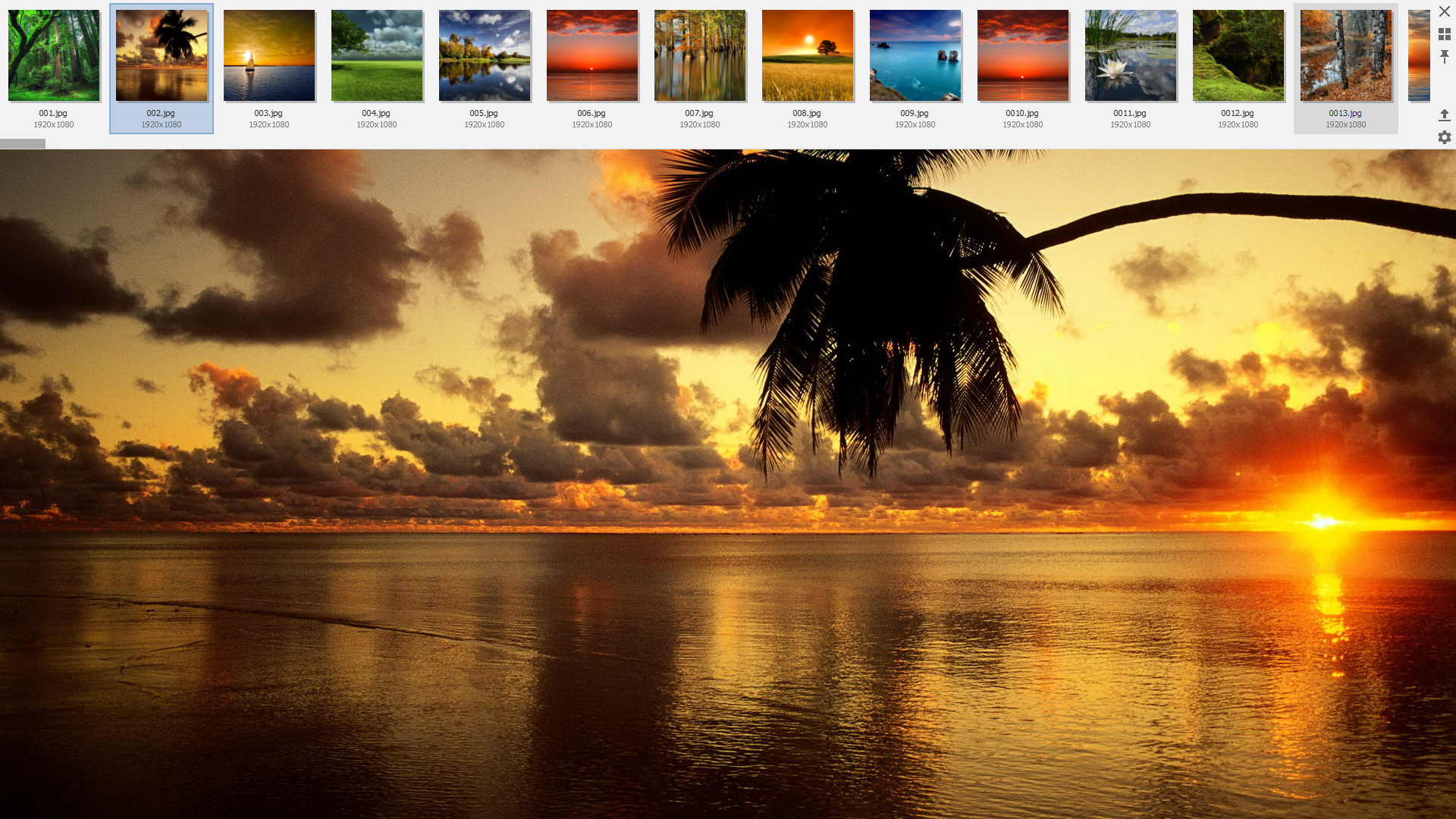The image size is (1456, 819).
Task: Open the 0010.jpg red sea sunset thumbnail
Action: [x=1023, y=55]
